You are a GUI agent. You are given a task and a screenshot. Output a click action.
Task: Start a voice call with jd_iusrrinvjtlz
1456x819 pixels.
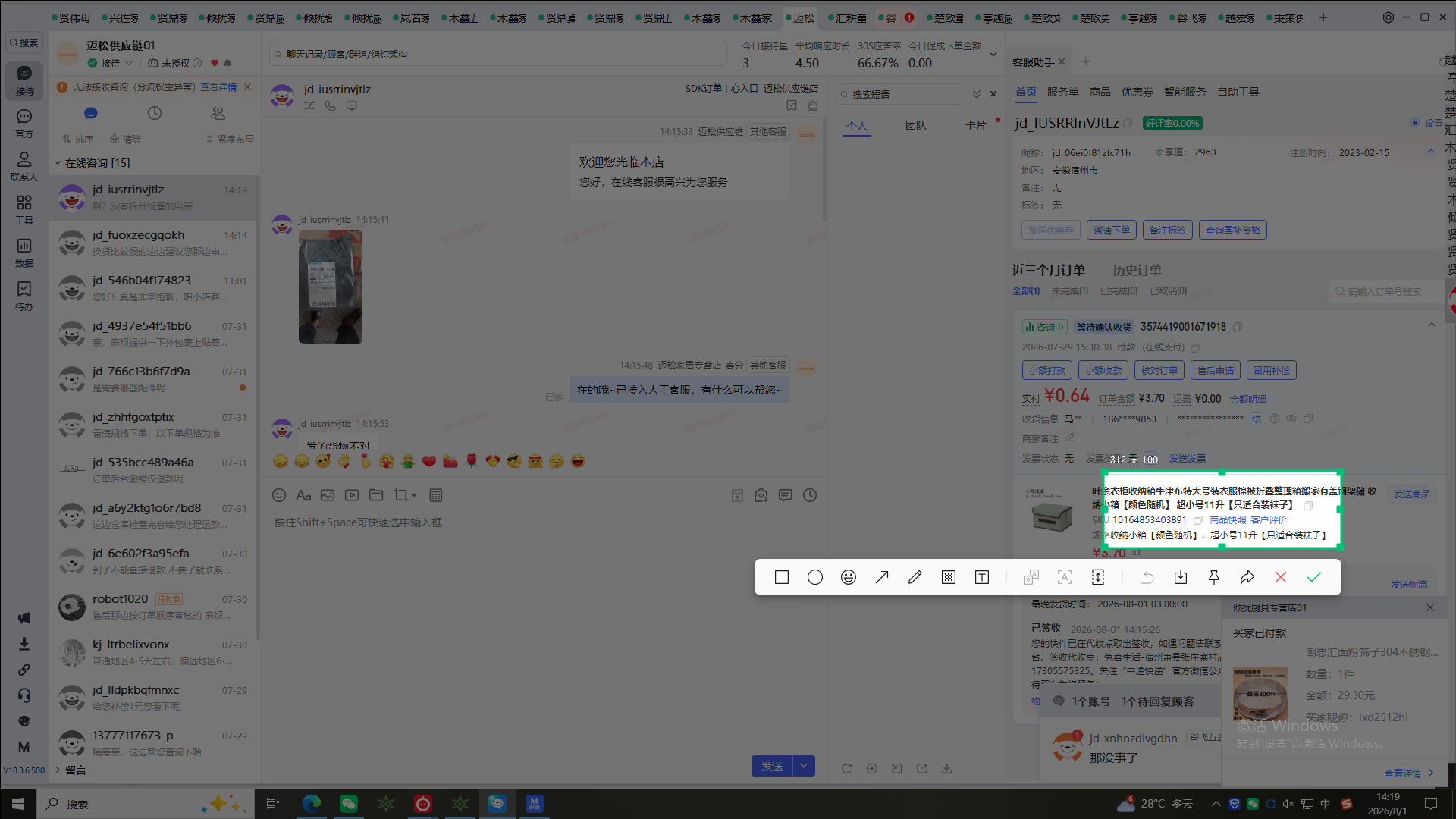(331, 106)
